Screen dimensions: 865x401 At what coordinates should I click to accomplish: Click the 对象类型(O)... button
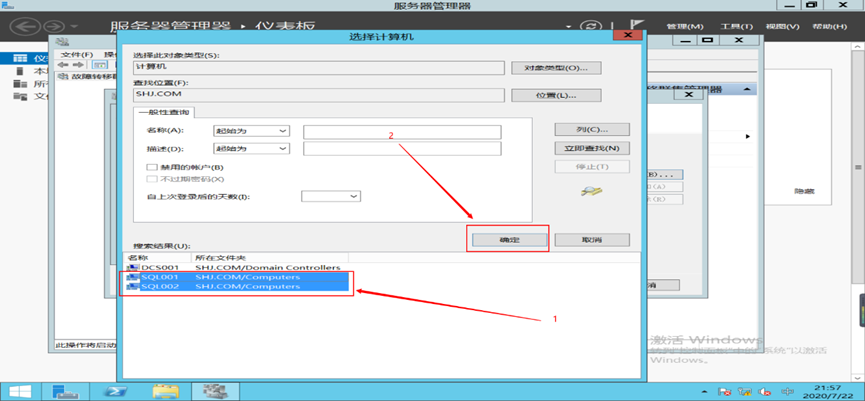click(x=556, y=68)
